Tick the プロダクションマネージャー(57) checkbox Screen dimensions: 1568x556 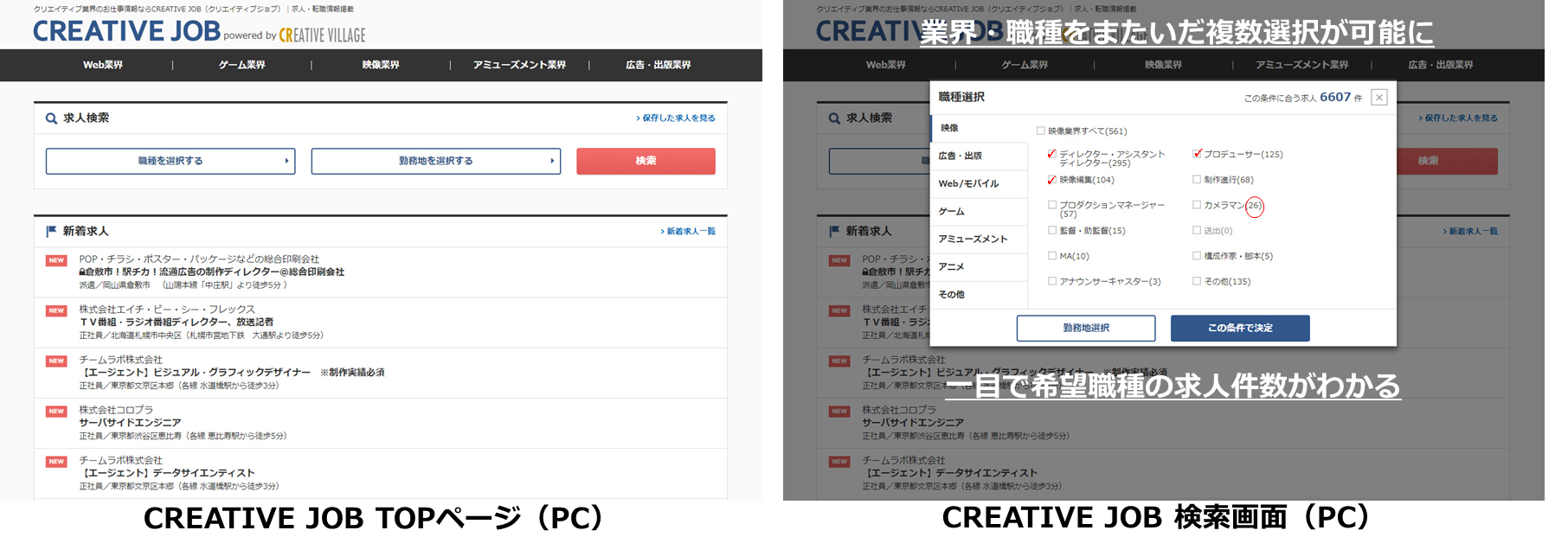[1052, 205]
